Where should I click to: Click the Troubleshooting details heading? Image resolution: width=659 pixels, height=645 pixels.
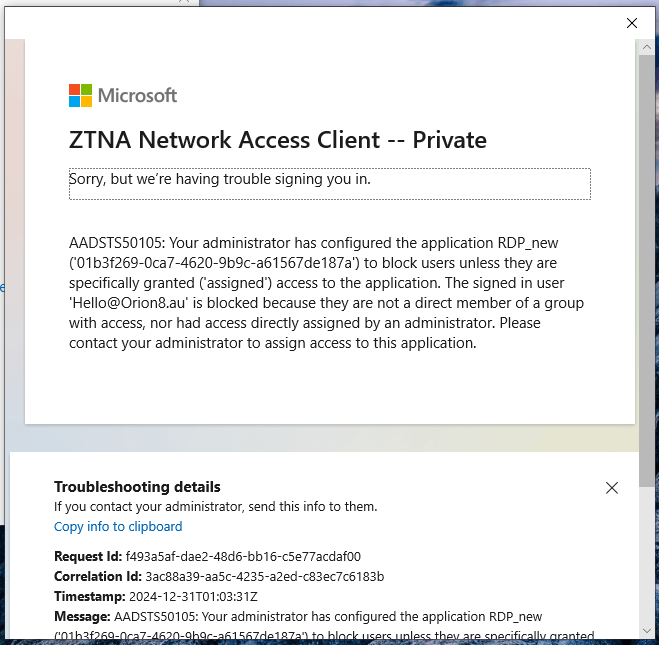(137, 487)
